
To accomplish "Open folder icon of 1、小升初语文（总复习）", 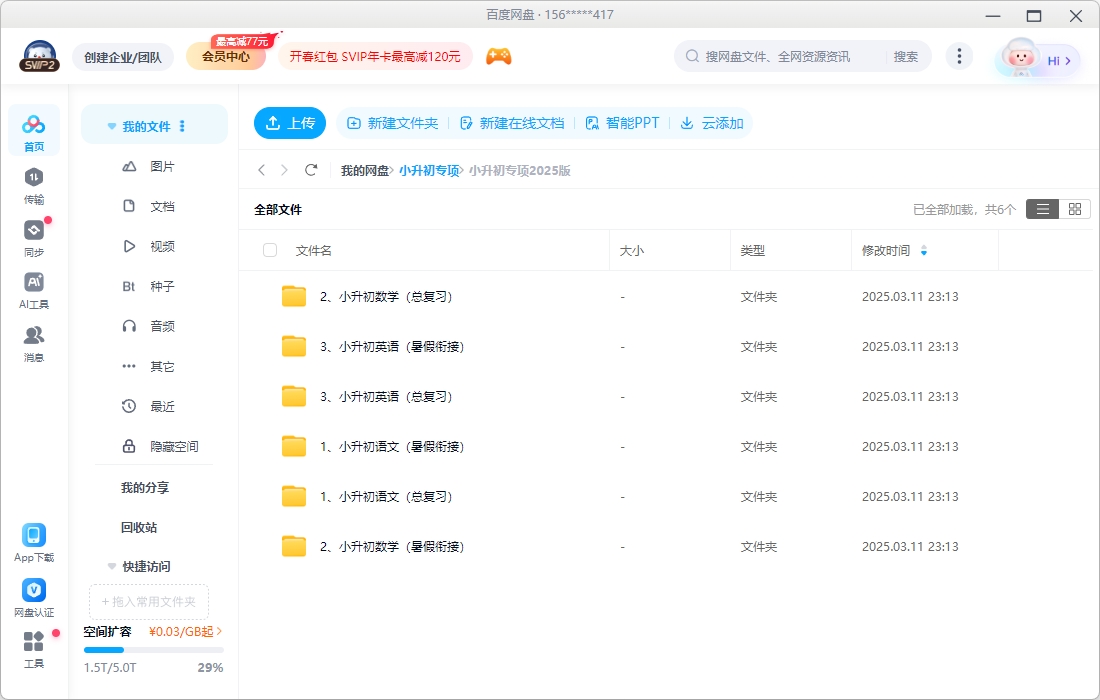I will tap(294, 497).
